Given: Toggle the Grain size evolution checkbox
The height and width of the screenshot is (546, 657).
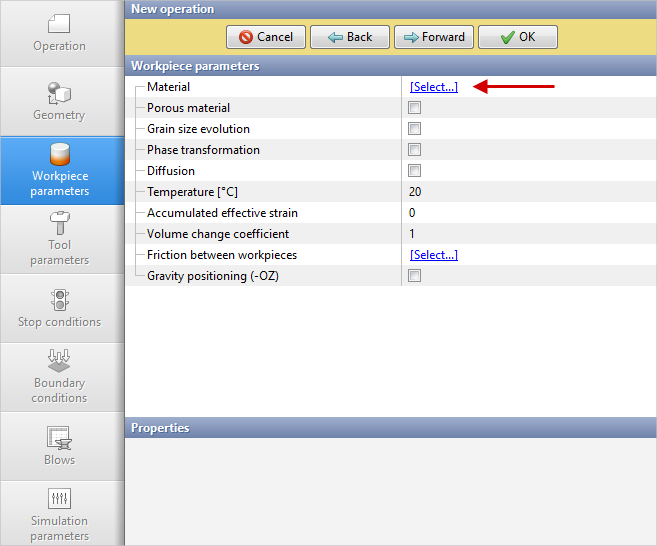Looking at the screenshot, I should click(414, 129).
